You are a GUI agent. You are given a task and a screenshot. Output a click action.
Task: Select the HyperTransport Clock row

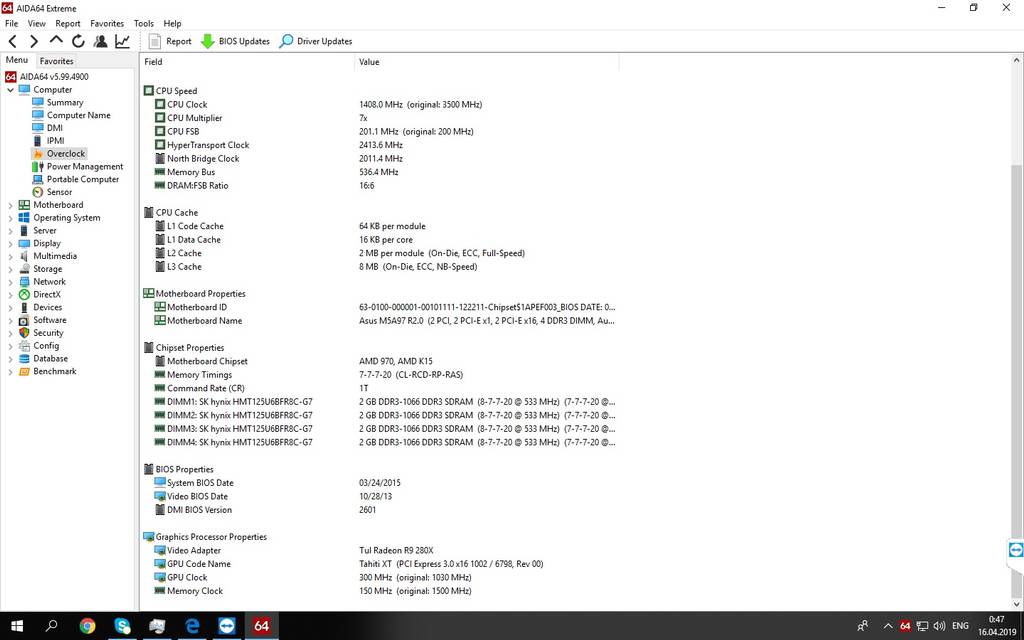(x=379, y=145)
